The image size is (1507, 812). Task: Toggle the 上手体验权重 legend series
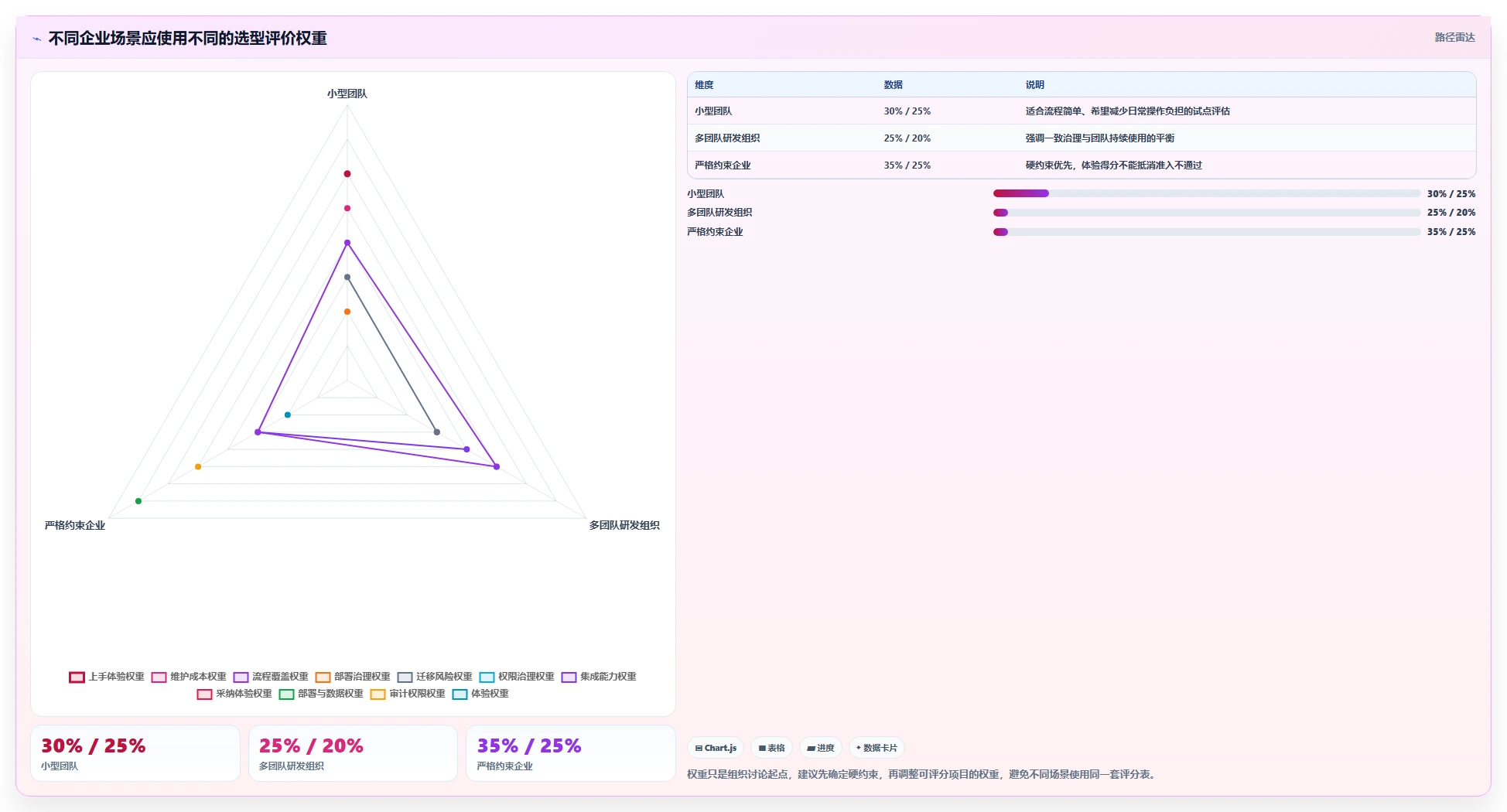pos(107,677)
